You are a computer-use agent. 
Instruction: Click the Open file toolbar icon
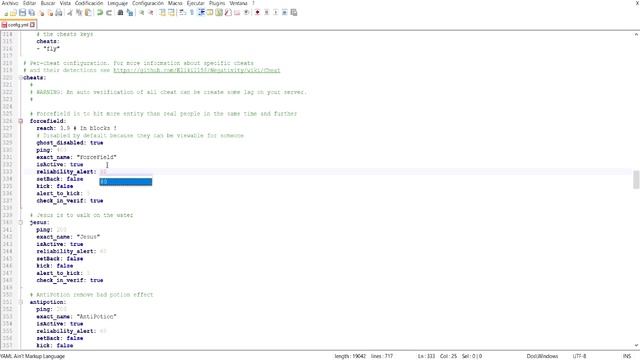point(13,13)
